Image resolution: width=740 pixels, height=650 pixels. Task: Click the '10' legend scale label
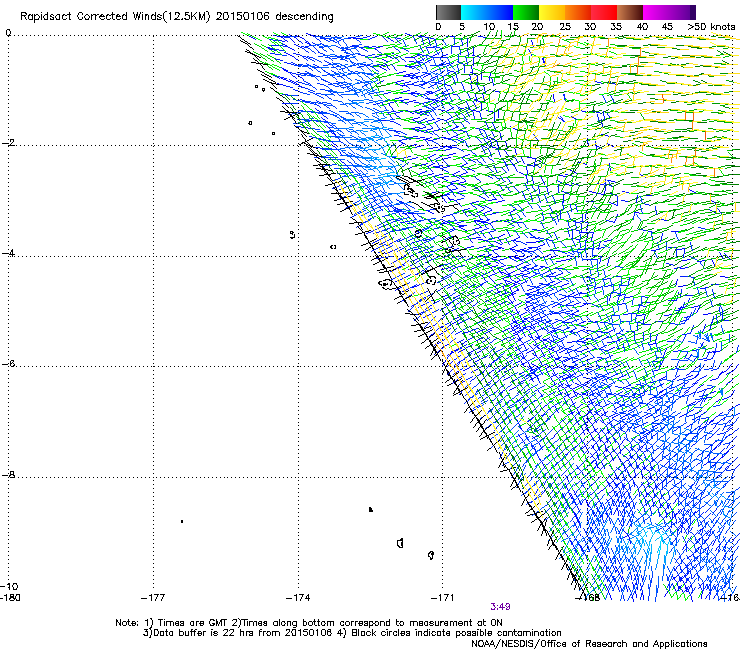[x=489, y=27]
